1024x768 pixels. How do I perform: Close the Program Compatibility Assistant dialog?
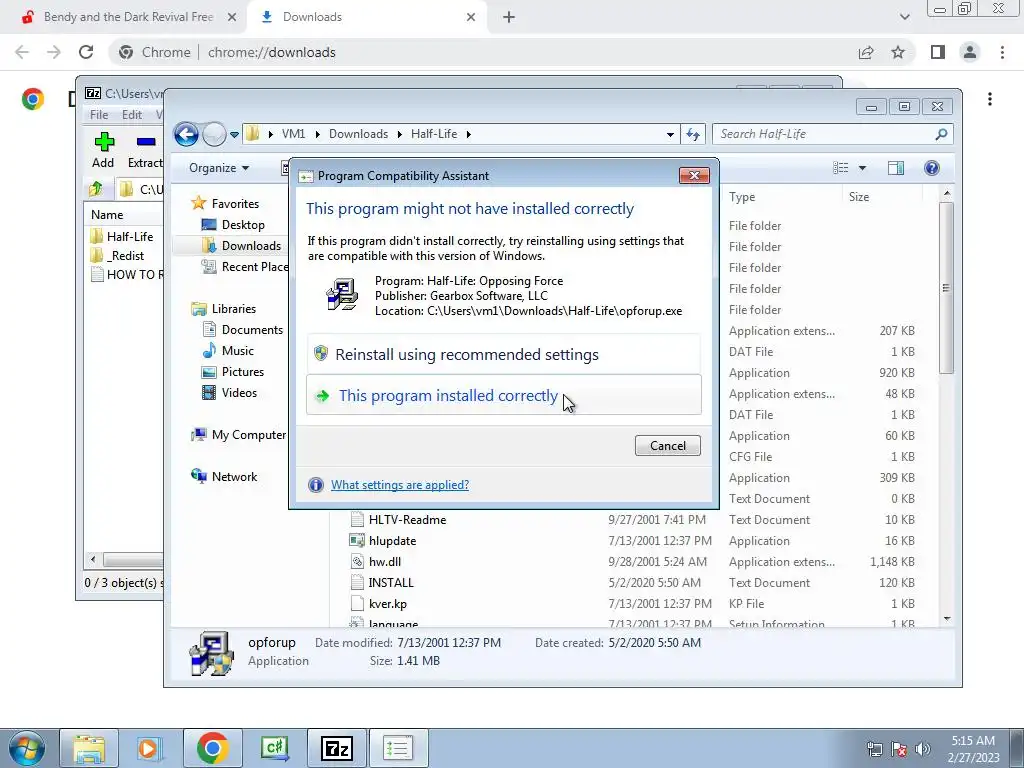coord(694,175)
